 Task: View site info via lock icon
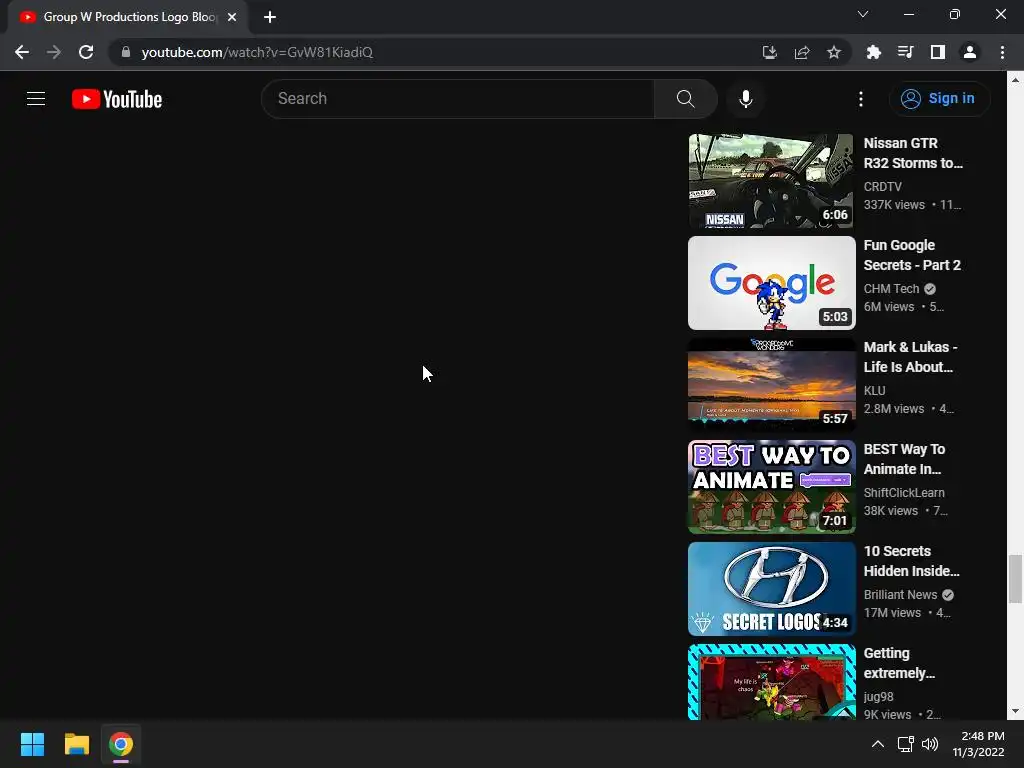(126, 52)
